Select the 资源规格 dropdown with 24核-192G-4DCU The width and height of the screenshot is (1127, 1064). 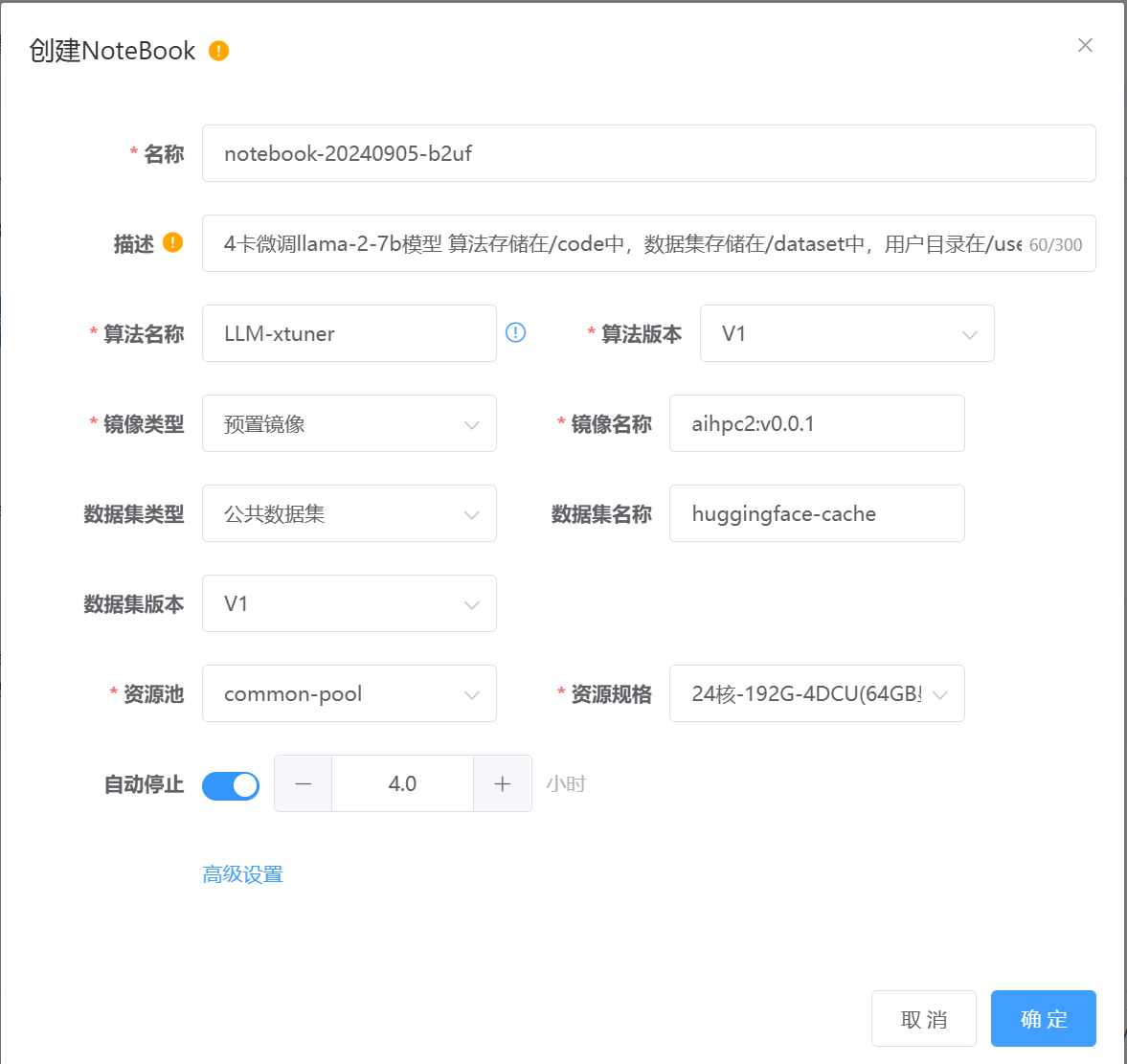click(x=816, y=693)
